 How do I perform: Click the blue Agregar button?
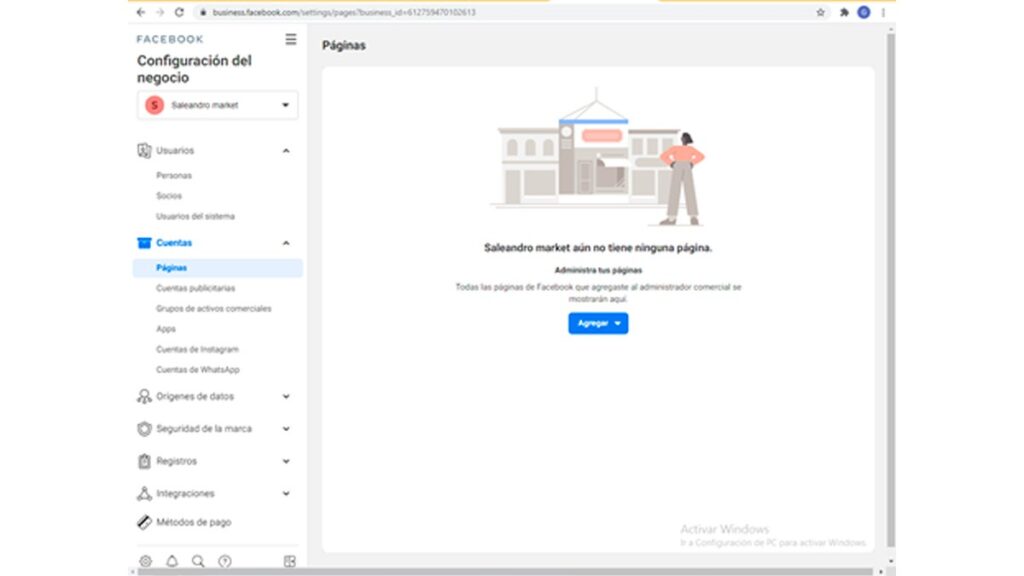(598, 323)
